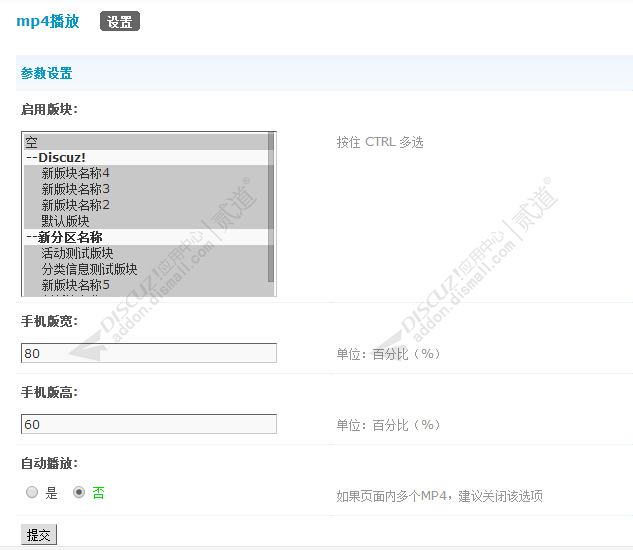633x550 pixels.
Task: Click the 提交 submit button
Action: click(x=39, y=535)
